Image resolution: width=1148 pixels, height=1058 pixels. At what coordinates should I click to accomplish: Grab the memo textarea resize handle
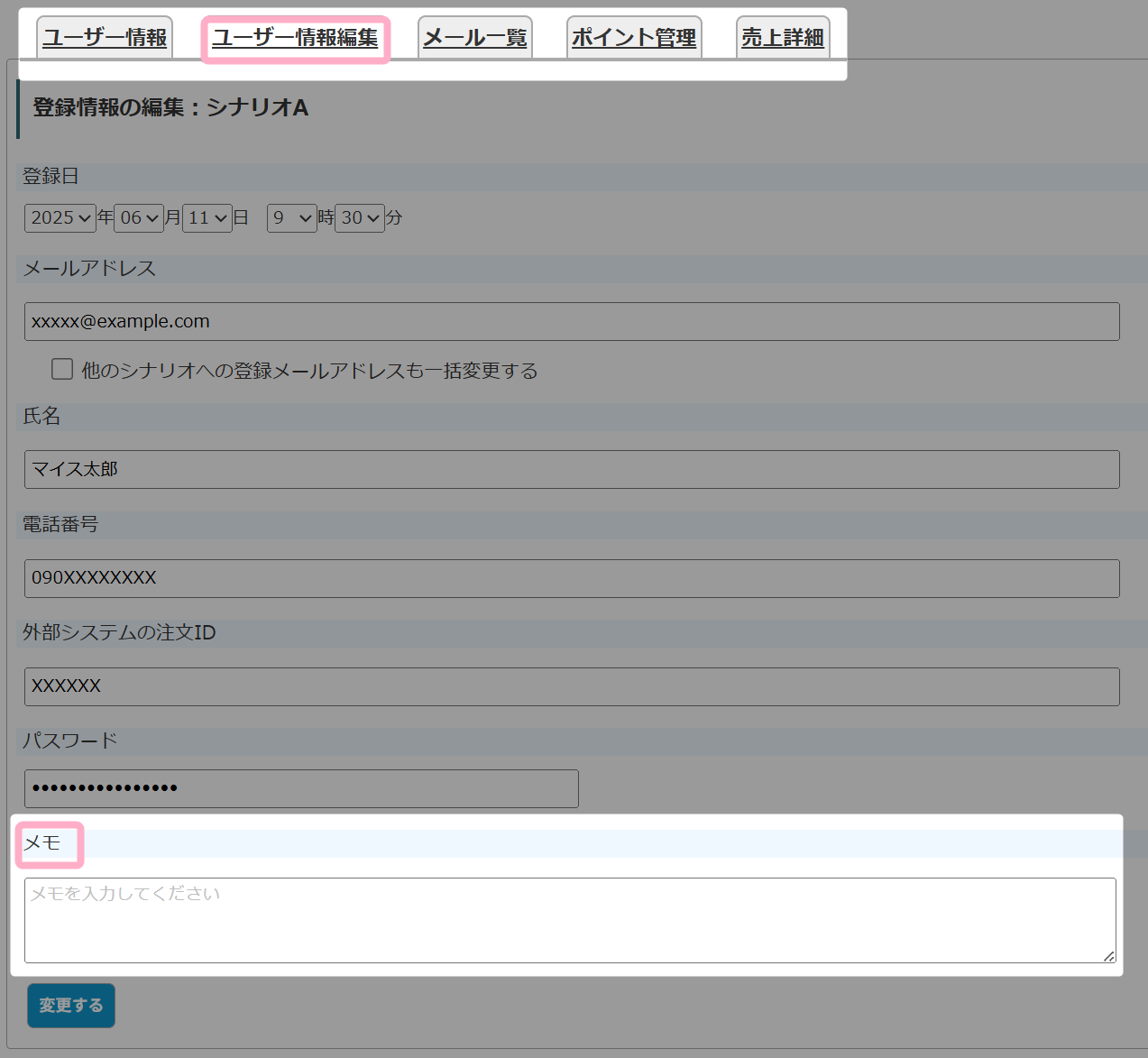click(1109, 956)
